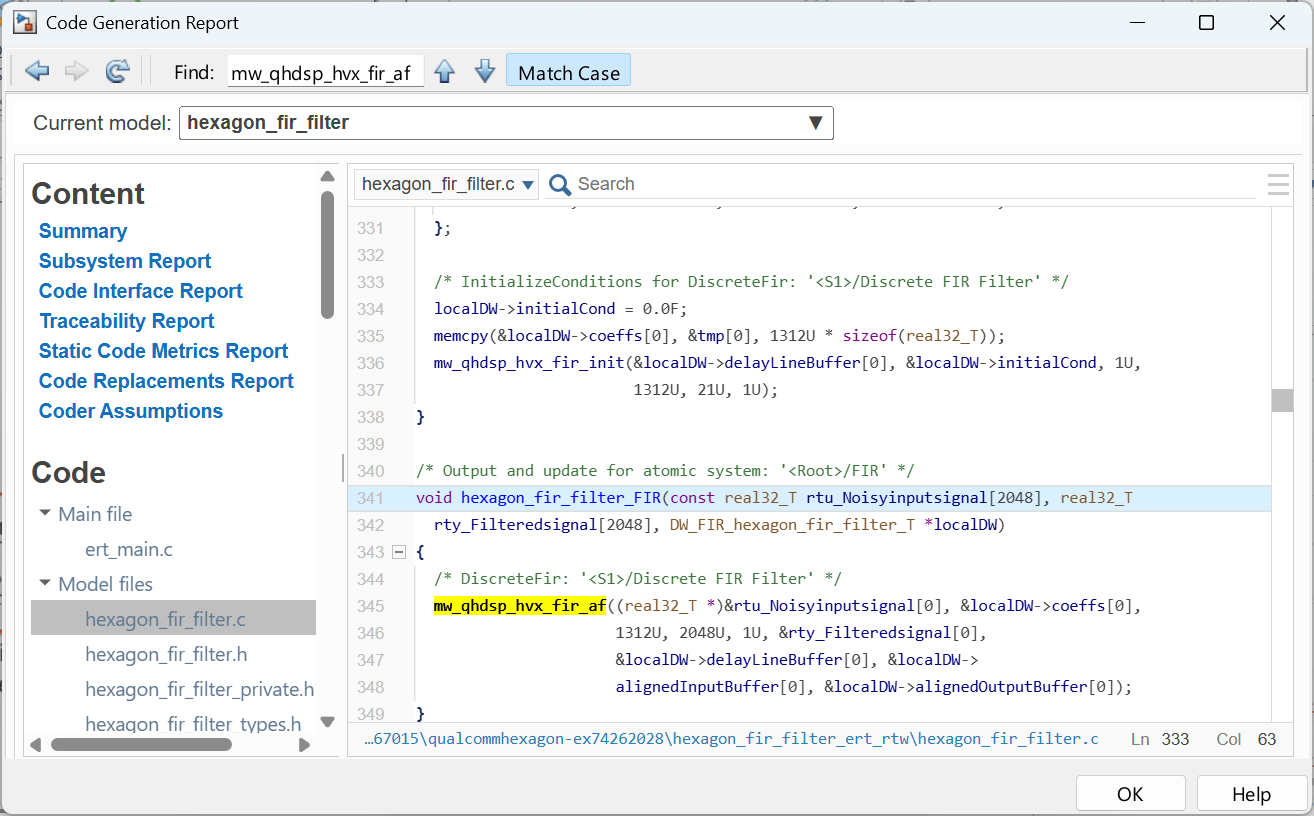Click the highlighted mw_qhdsp_hvx_fir_af call

click(520, 606)
